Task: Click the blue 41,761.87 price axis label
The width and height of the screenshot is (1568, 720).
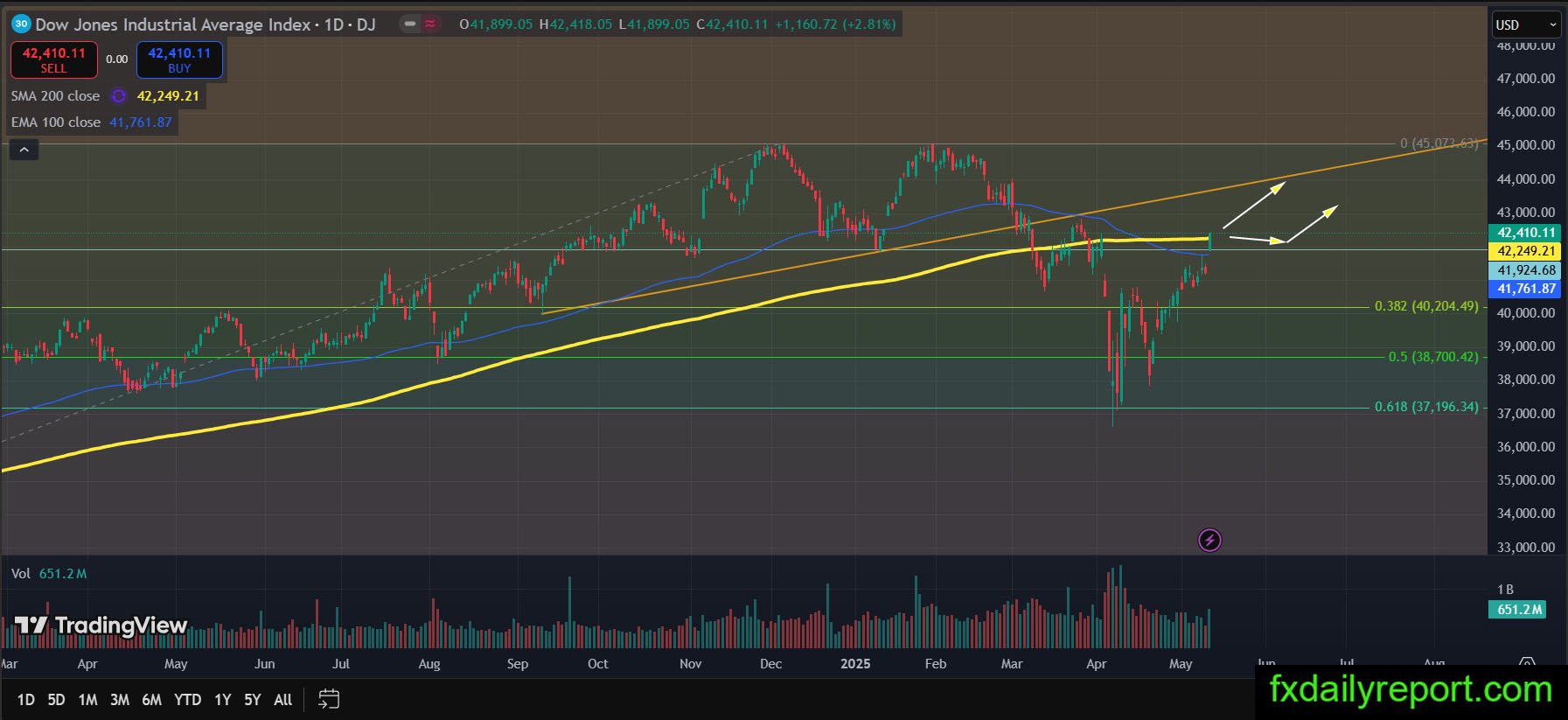Action: tap(1526, 289)
